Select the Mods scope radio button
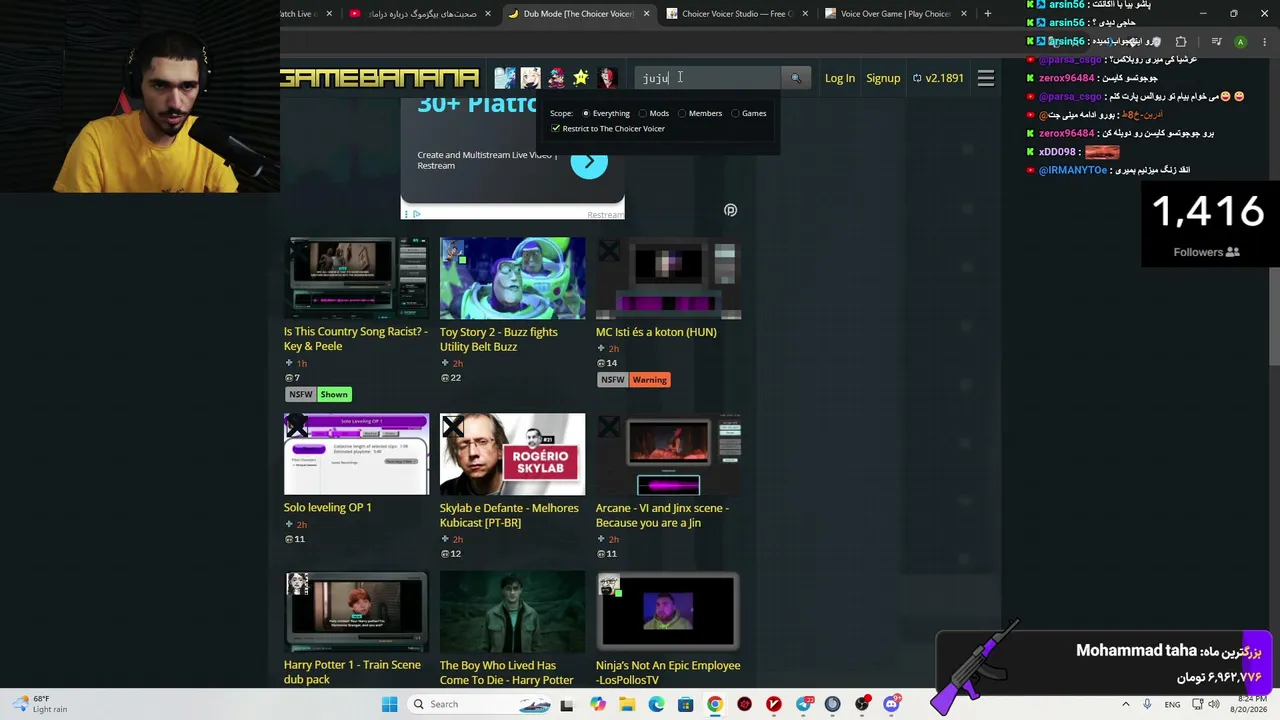 tap(643, 113)
